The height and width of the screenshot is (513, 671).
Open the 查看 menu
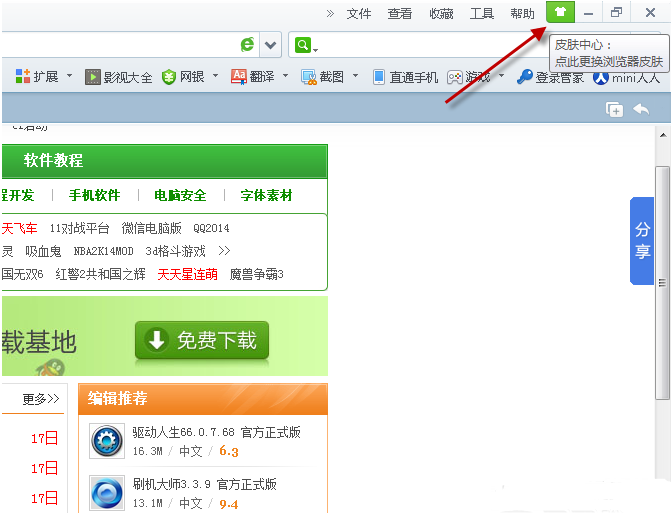click(399, 14)
